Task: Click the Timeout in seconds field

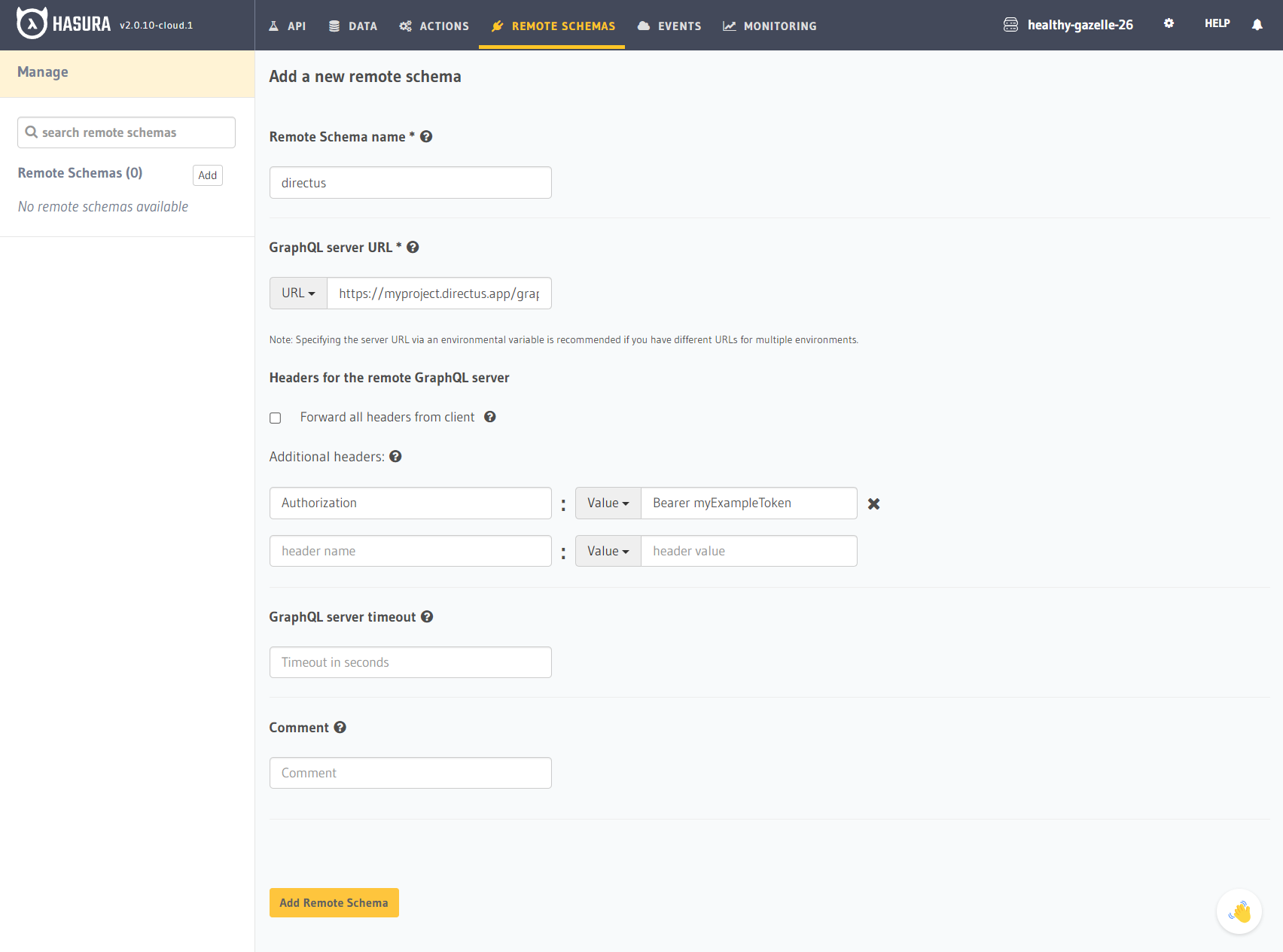Action: (x=410, y=662)
